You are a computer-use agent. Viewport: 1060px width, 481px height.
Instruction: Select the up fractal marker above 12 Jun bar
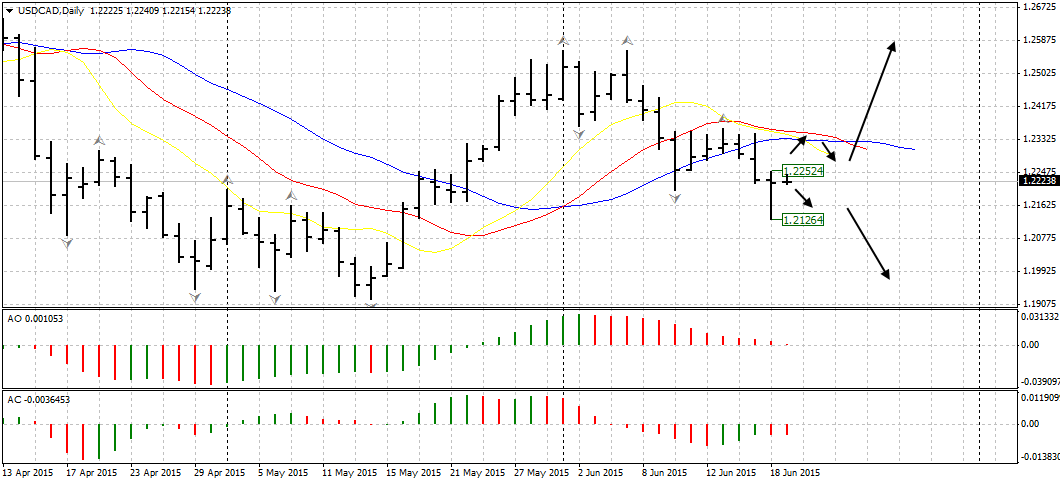tap(723, 118)
